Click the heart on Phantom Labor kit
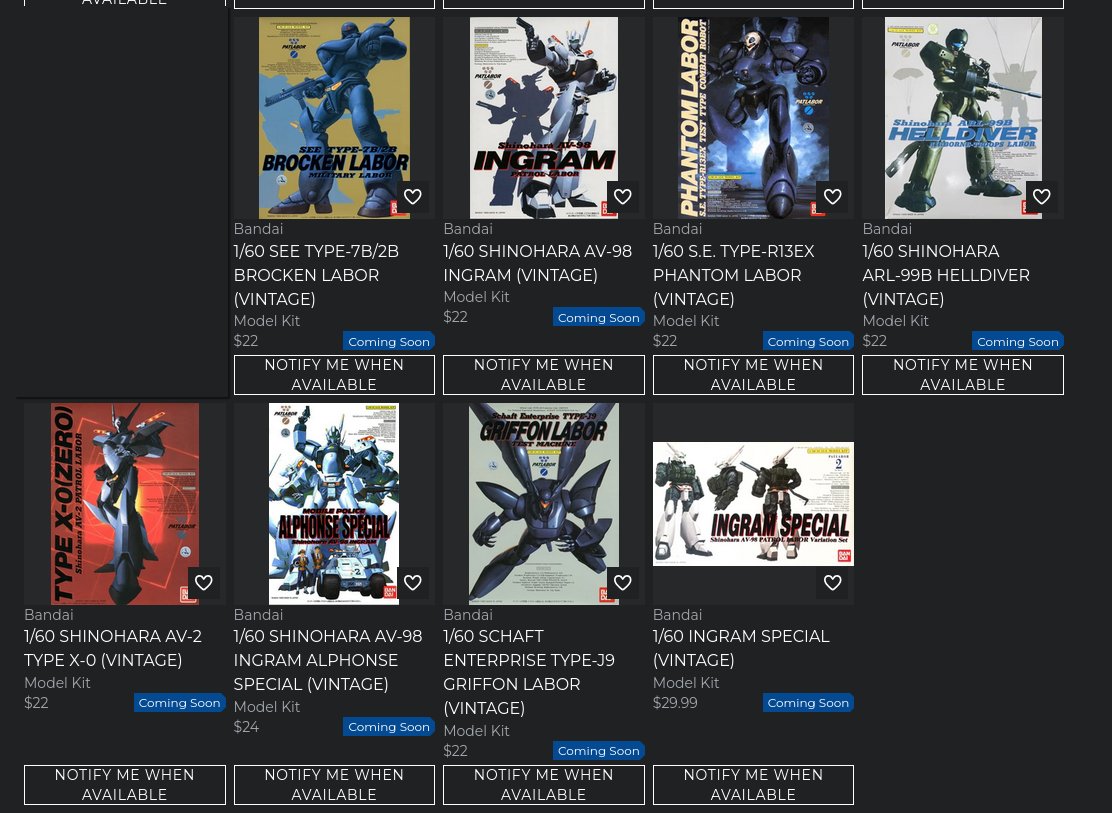 [833, 197]
